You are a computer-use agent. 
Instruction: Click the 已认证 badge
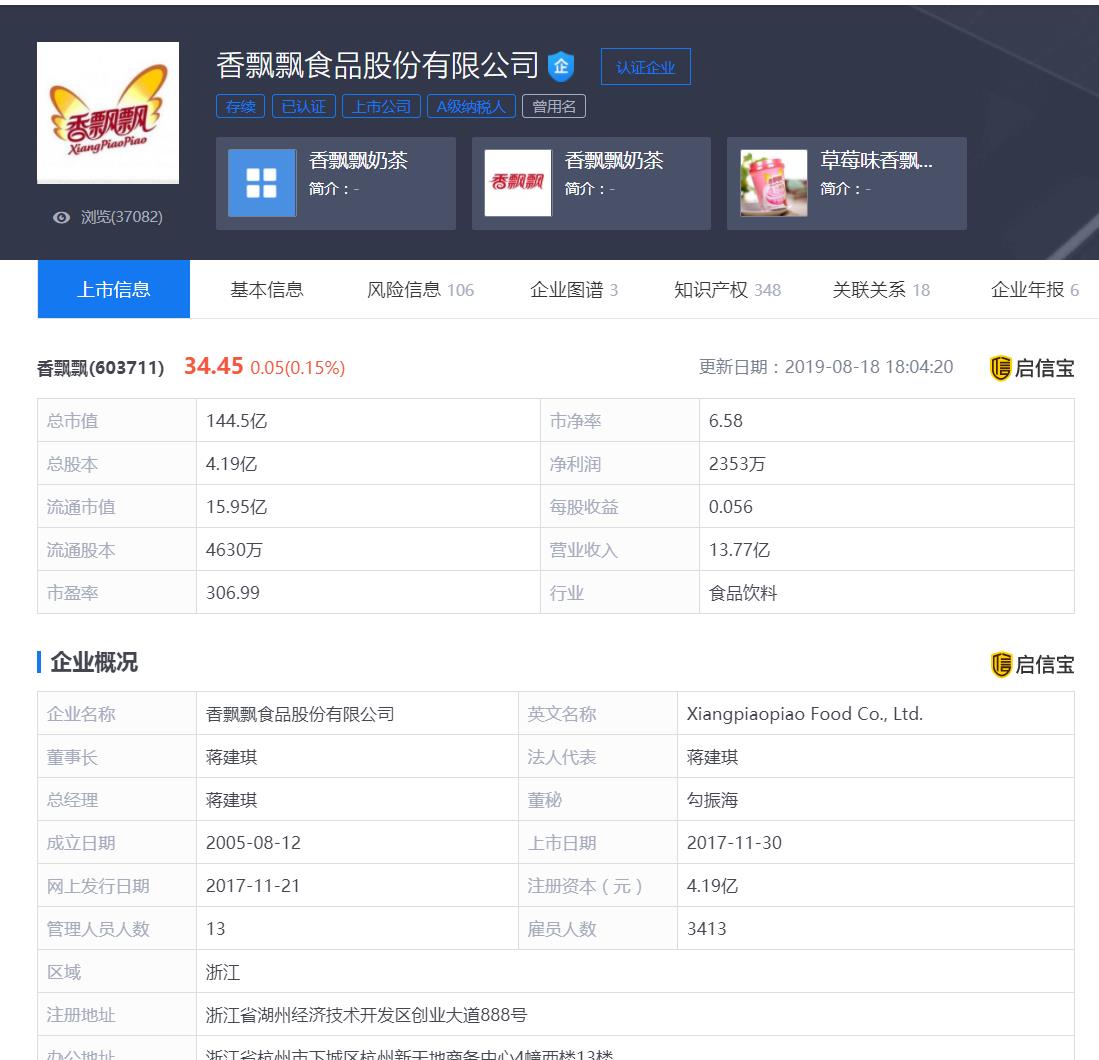(x=303, y=106)
